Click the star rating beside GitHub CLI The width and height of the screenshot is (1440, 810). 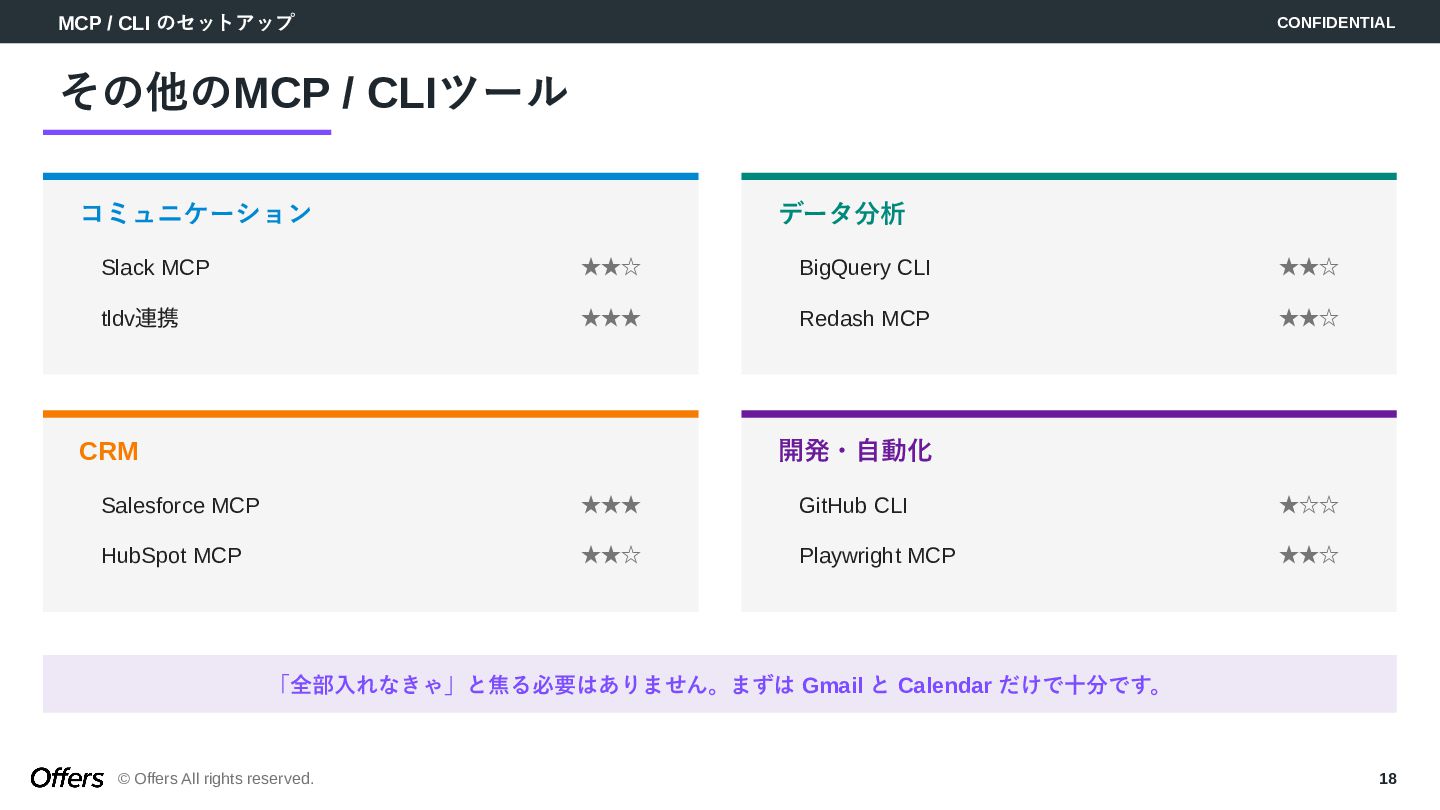(x=1309, y=505)
